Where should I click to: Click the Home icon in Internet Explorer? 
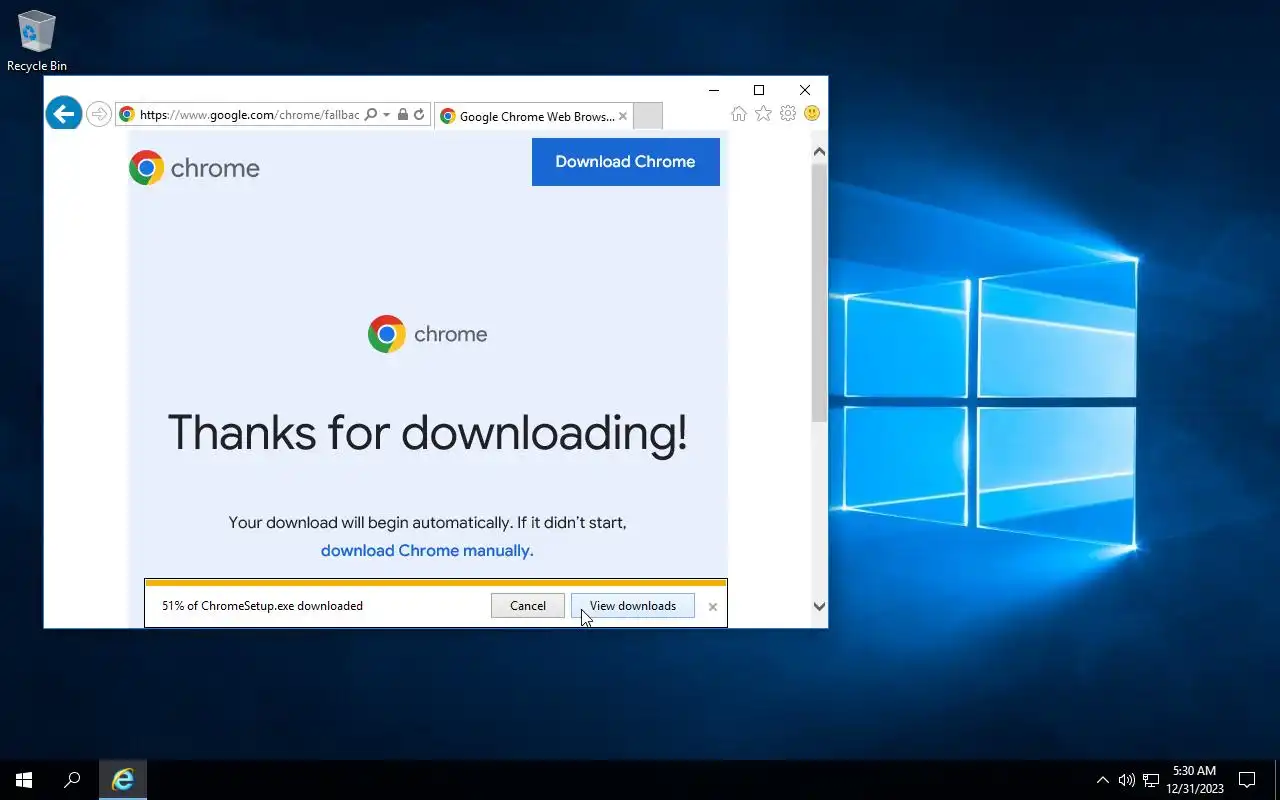(739, 114)
